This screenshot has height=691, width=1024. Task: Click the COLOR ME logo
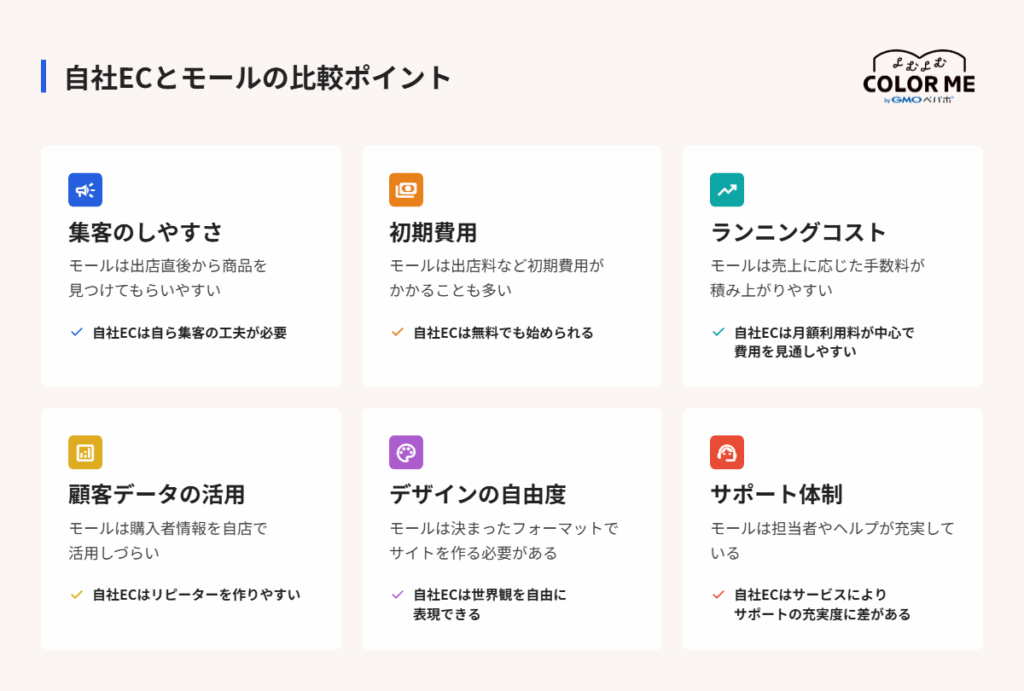(x=919, y=77)
